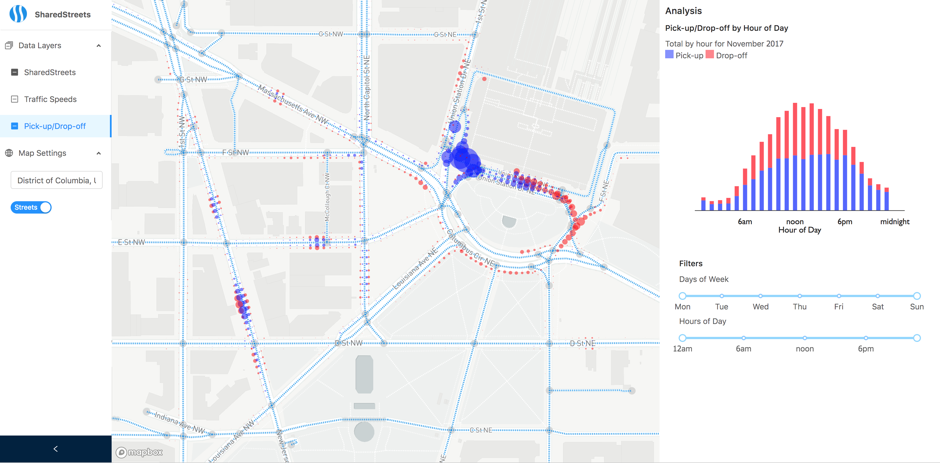This screenshot has height=463, width=940.
Task: Toggle the Traffic Speeds layer checkbox
Action: point(15,99)
